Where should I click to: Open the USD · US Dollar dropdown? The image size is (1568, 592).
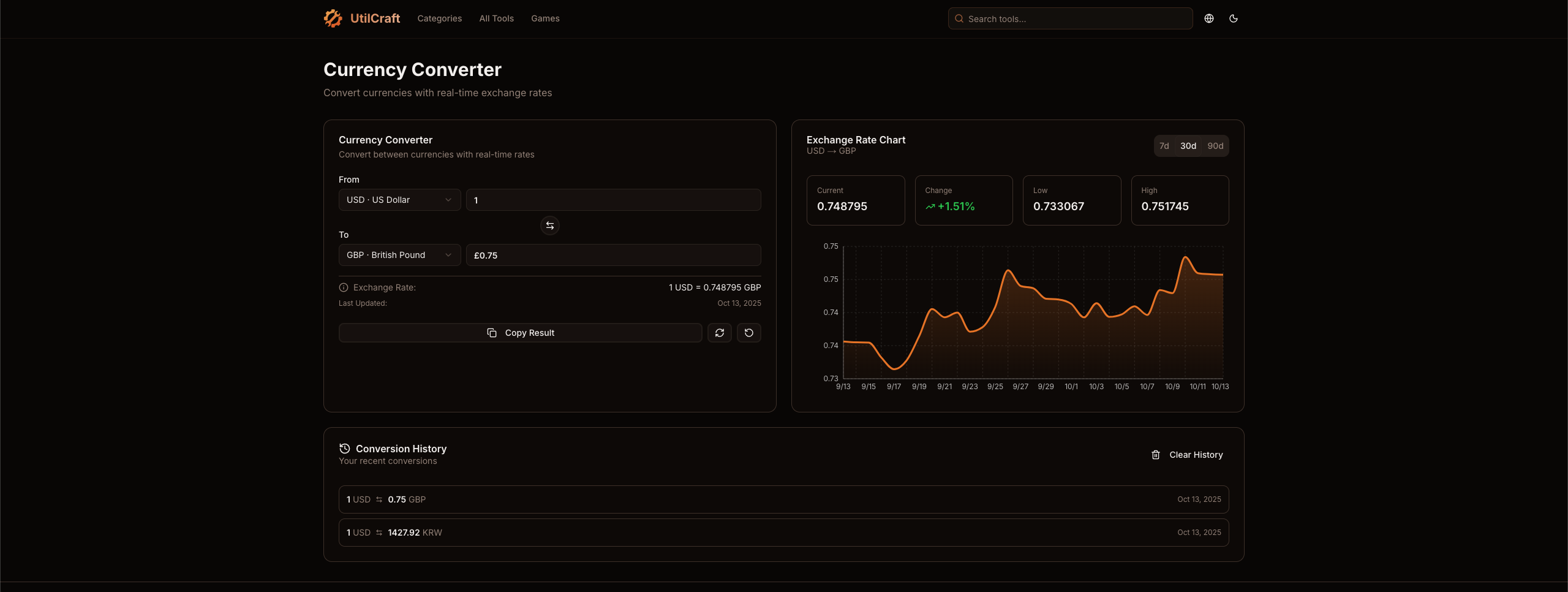[399, 200]
